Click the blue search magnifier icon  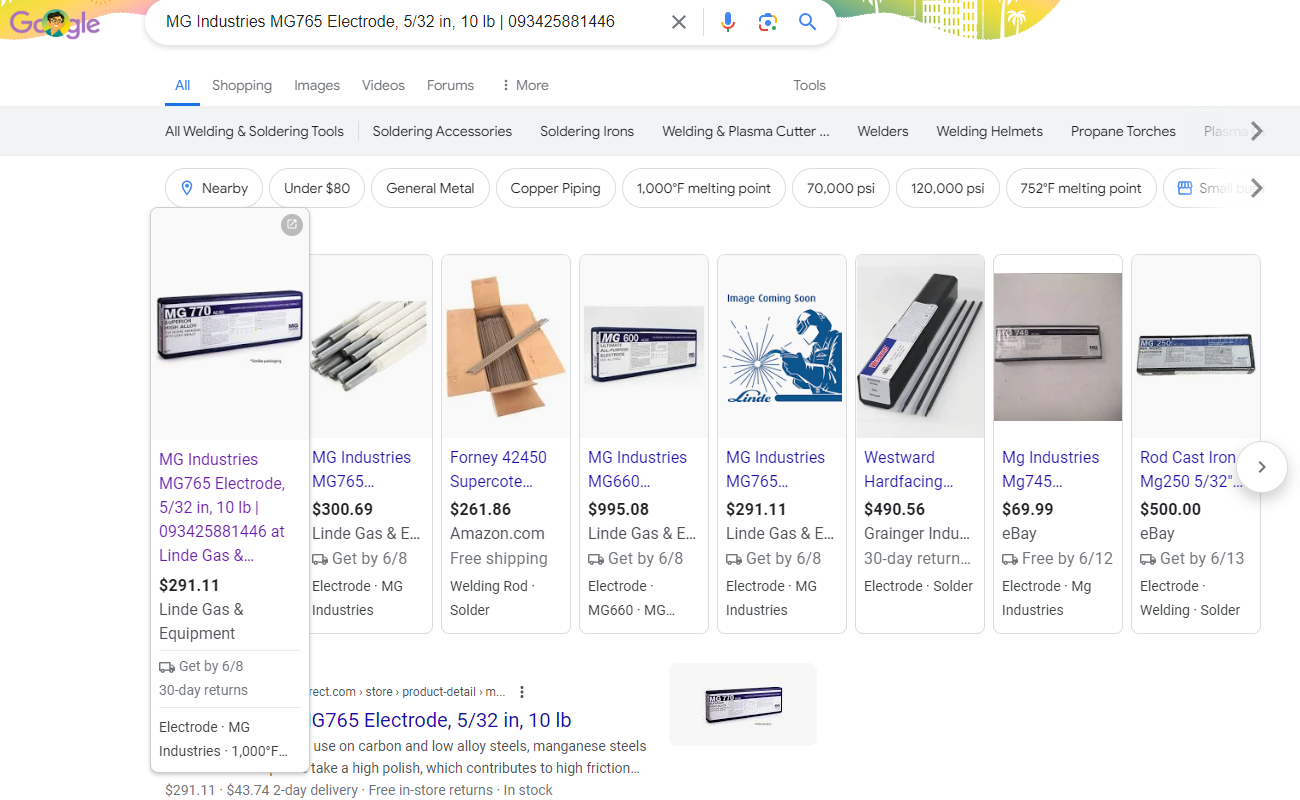(x=808, y=22)
